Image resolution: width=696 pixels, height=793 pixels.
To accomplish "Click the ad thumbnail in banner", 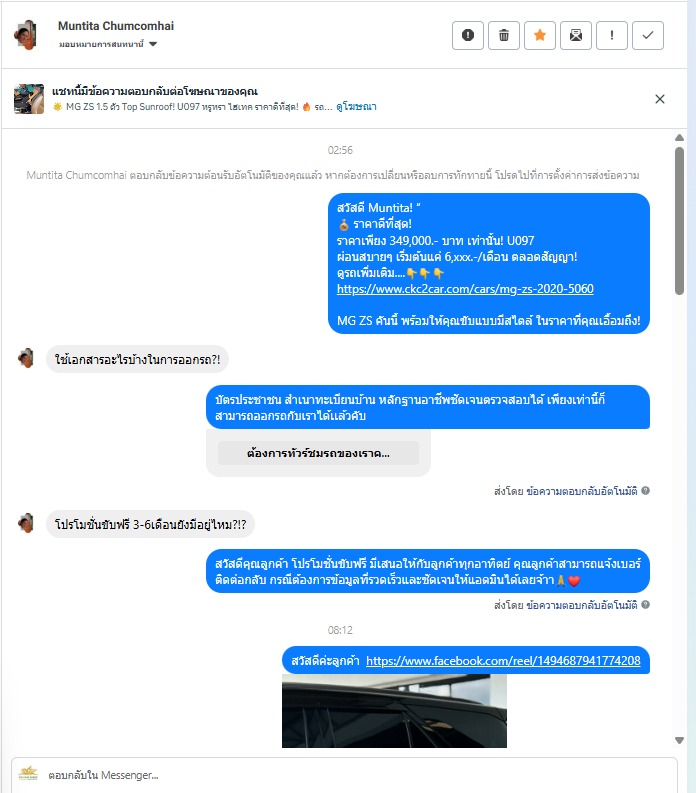I will (29, 99).
